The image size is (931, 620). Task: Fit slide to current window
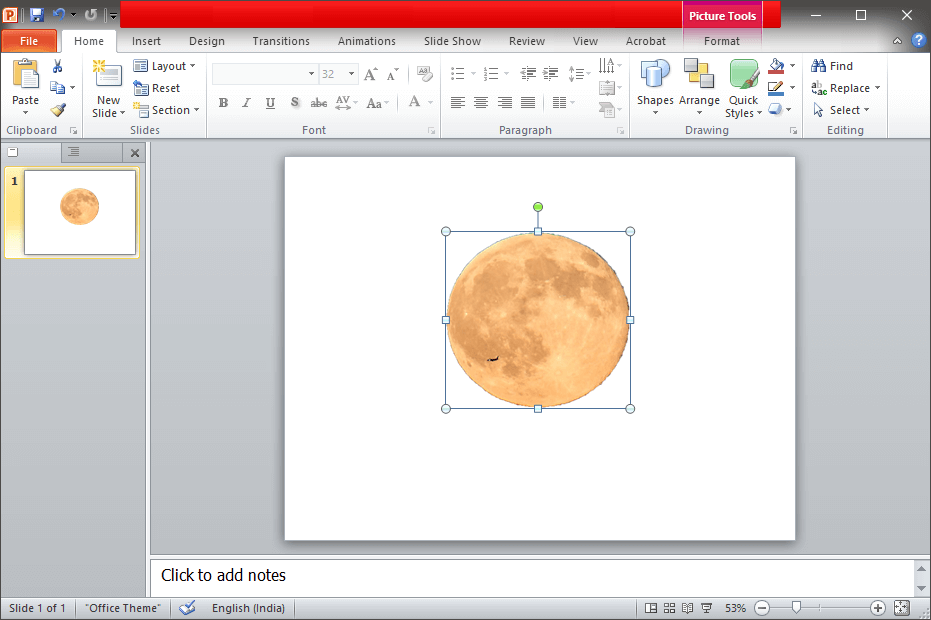coord(901,608)
